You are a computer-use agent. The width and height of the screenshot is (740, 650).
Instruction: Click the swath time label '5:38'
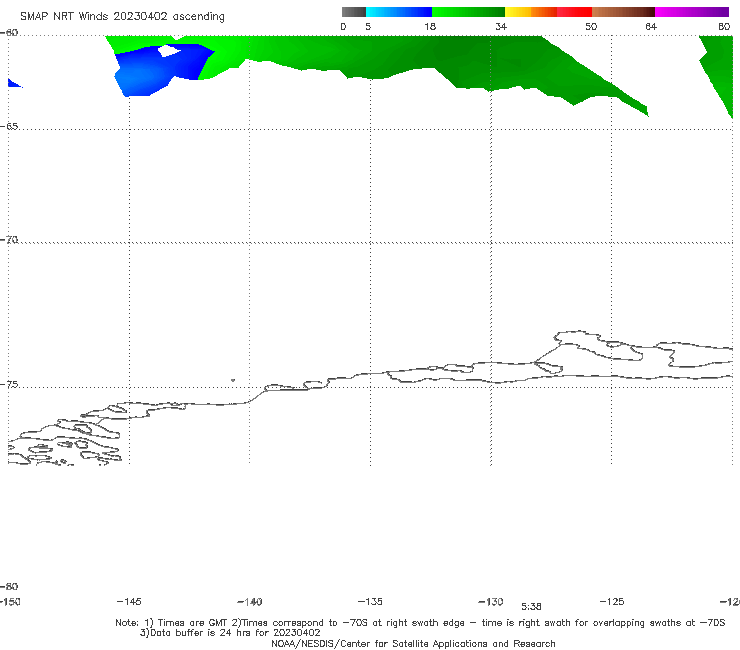point(531,607)
